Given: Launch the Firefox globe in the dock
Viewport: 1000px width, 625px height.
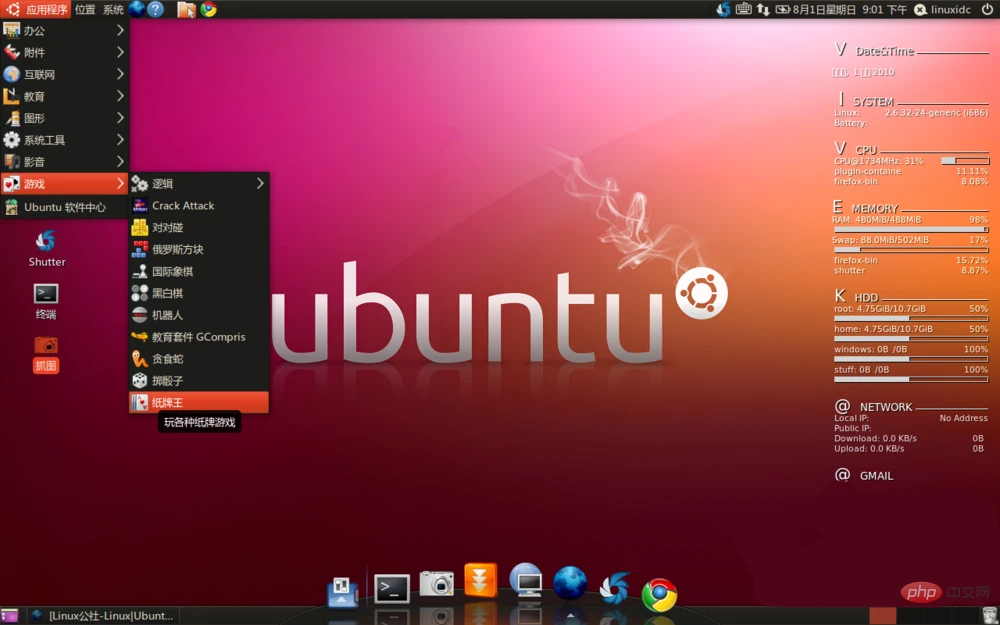Looking at the screenshot, I should point(570,583).
